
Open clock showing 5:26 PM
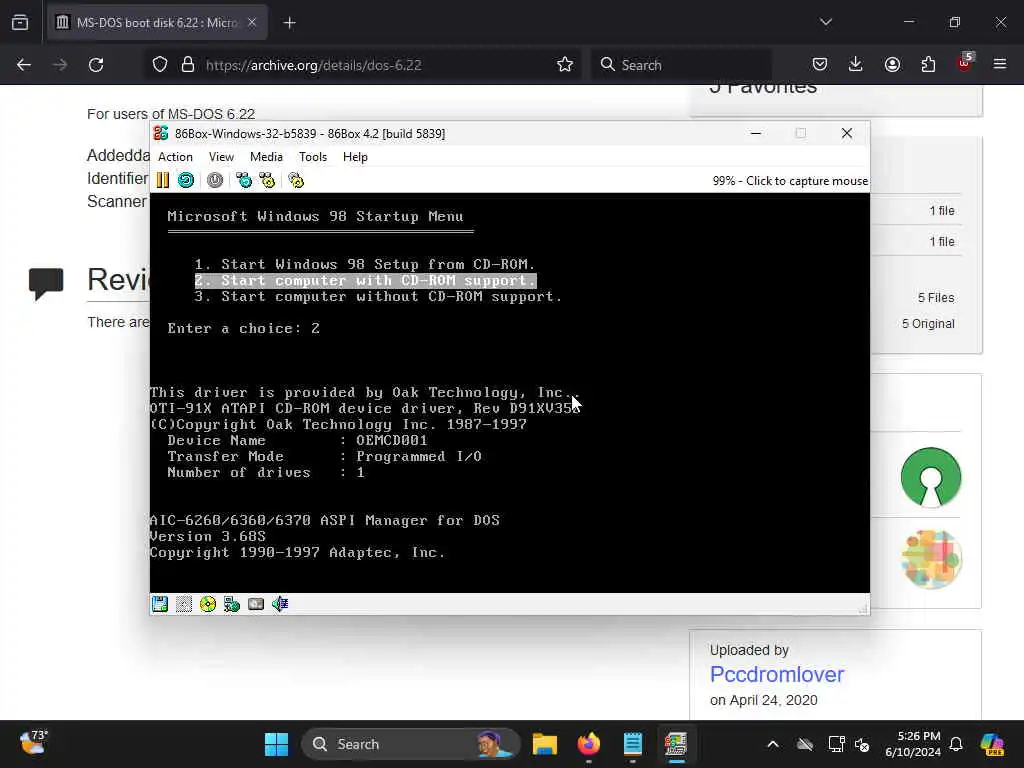click(x=913, y=744)
